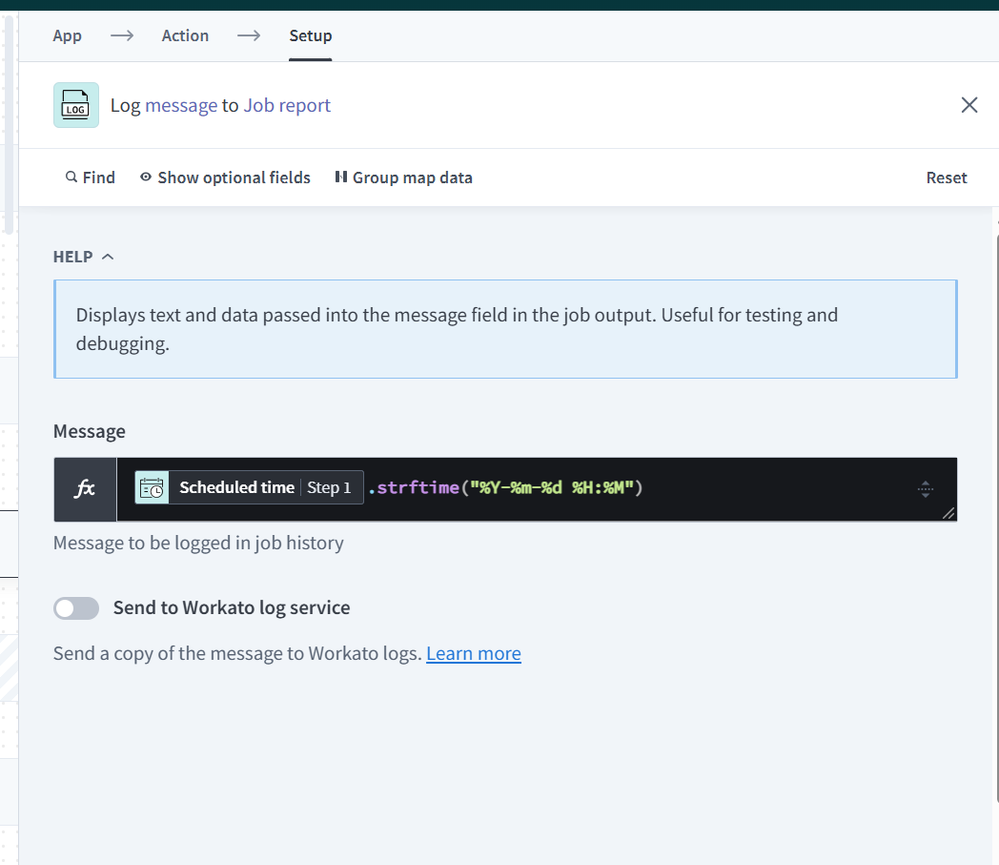Select the Scheduled time Step 1 datapill

pos(249,487)
